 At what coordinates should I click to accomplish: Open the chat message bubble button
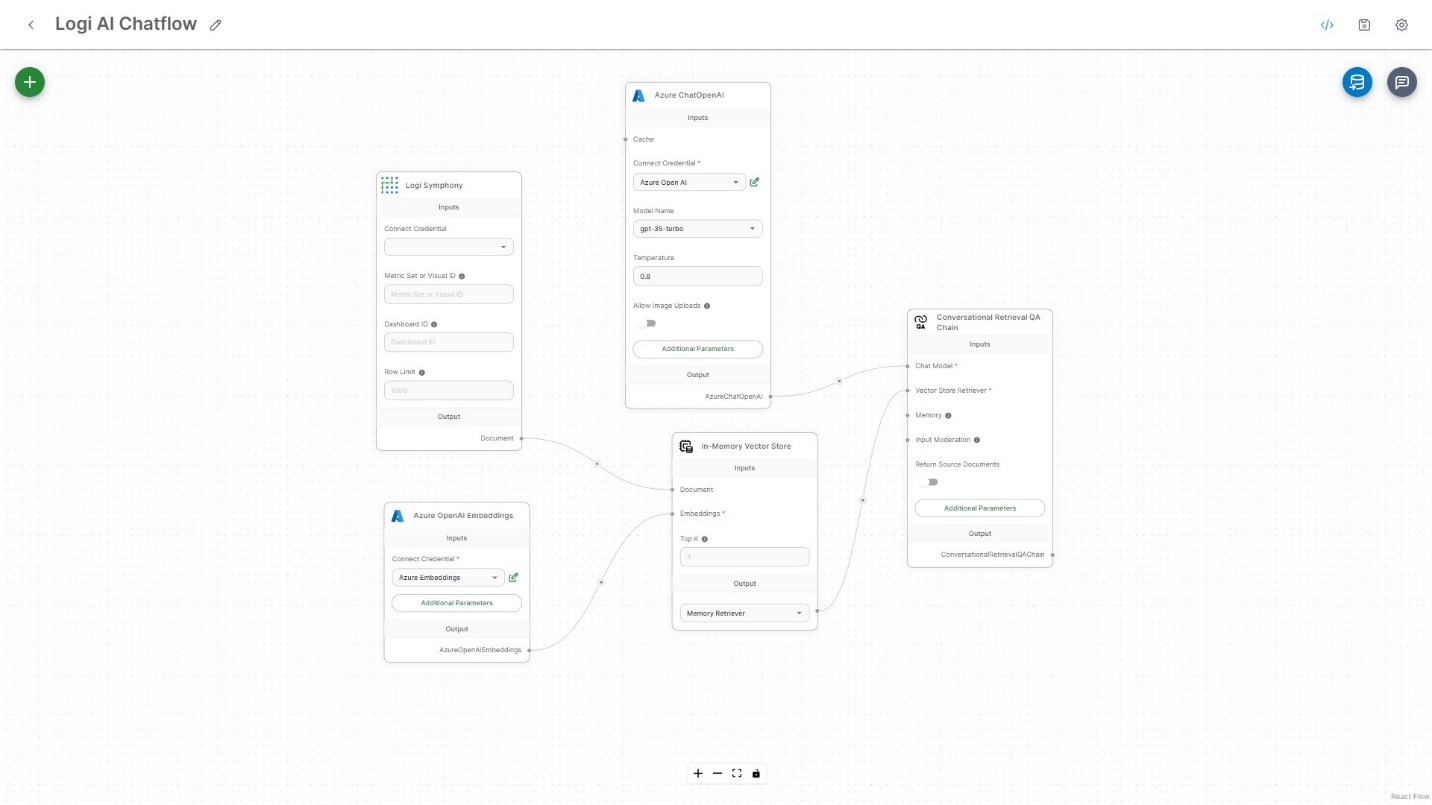pyautogui.click(x=1401, y=82)
